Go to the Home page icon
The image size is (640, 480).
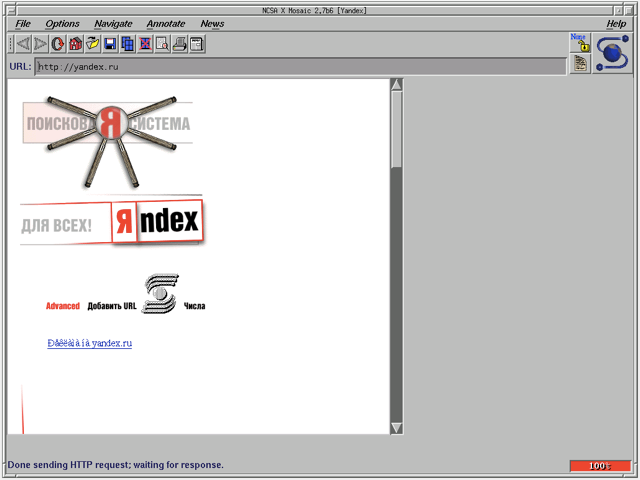tap(75, 44)
